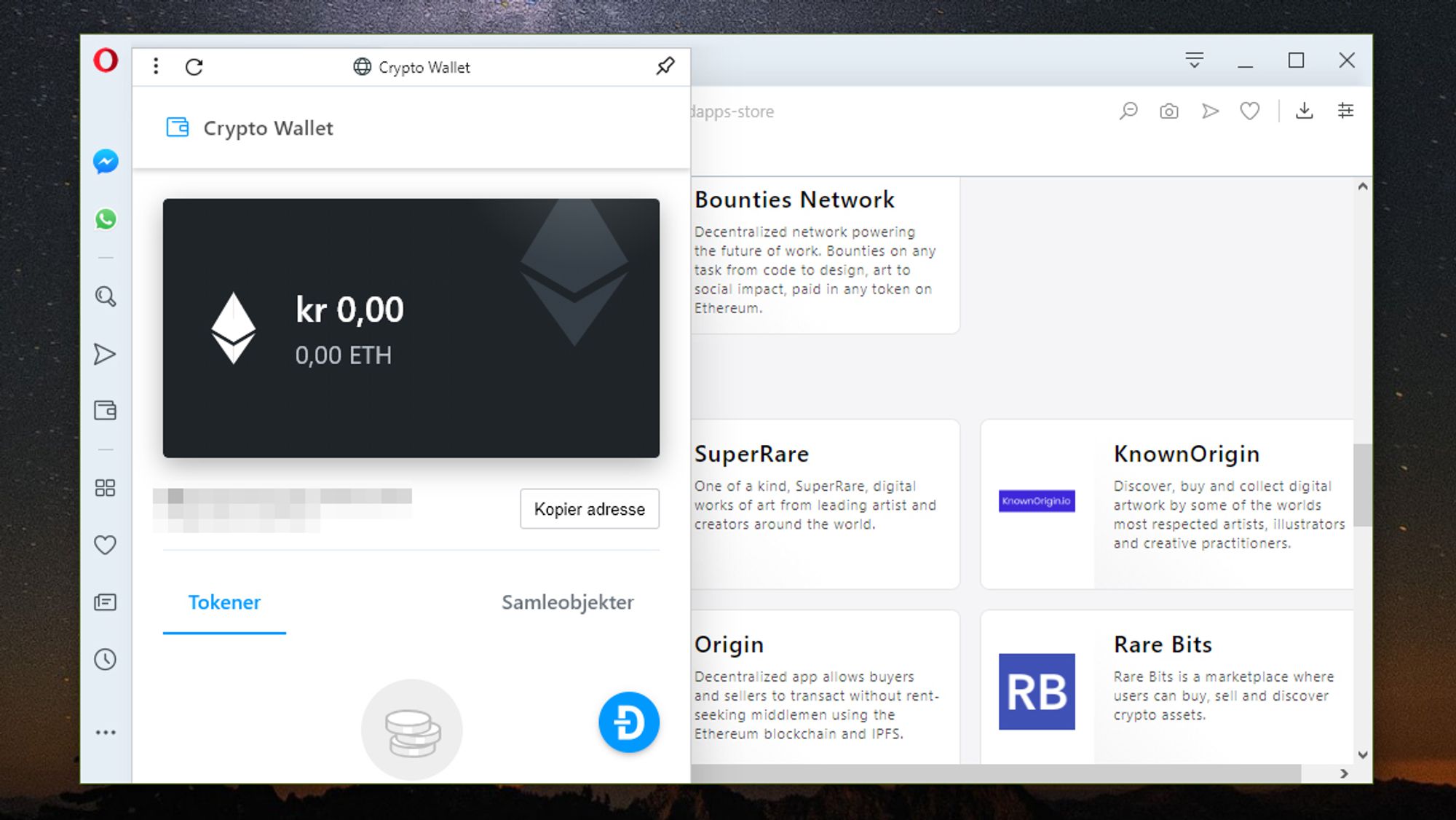
Task: Close the Opera window
Action: coord(1347,60)
